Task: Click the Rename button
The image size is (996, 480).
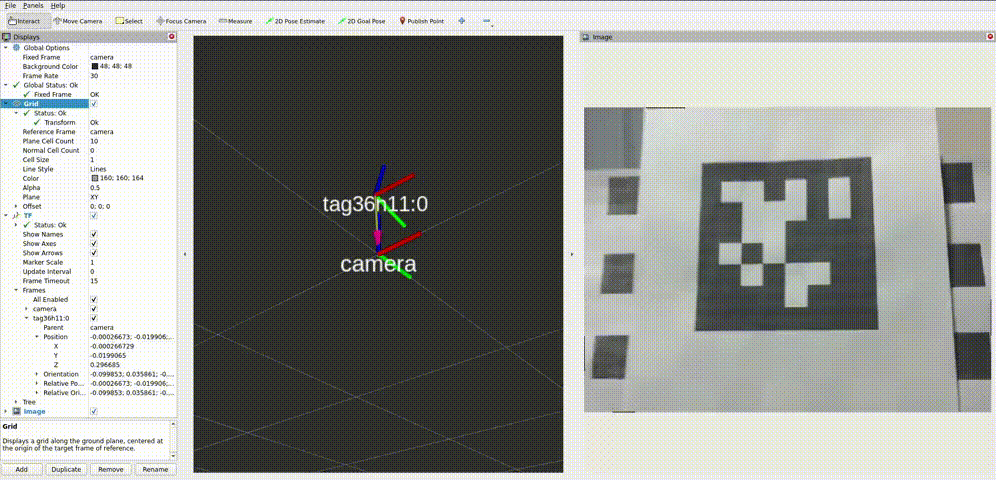Action: (155, 469)
